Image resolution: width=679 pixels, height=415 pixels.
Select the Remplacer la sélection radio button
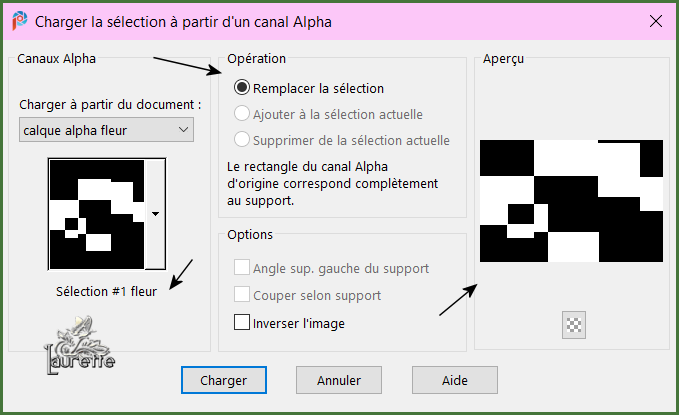(241, 88)
